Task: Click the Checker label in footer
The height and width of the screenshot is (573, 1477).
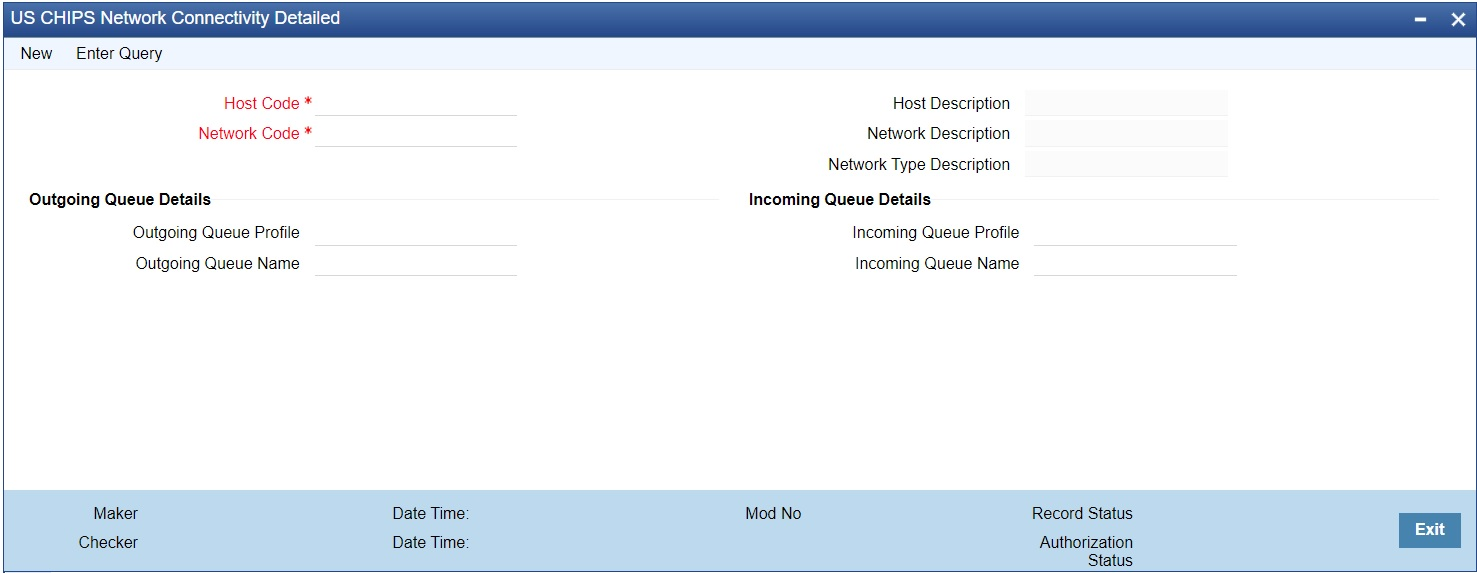Action: click(109, 542)
